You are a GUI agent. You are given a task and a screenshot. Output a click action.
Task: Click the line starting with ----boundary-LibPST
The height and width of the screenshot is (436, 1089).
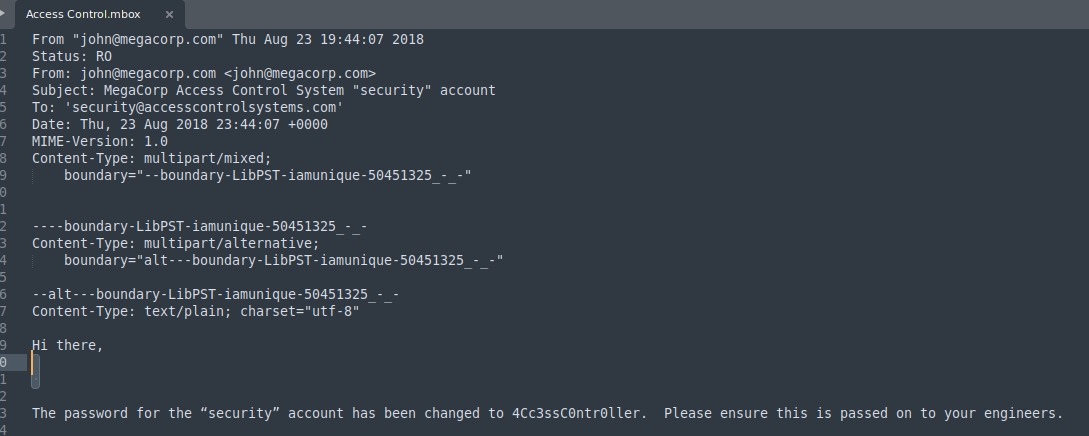click(x=199, y=226)
